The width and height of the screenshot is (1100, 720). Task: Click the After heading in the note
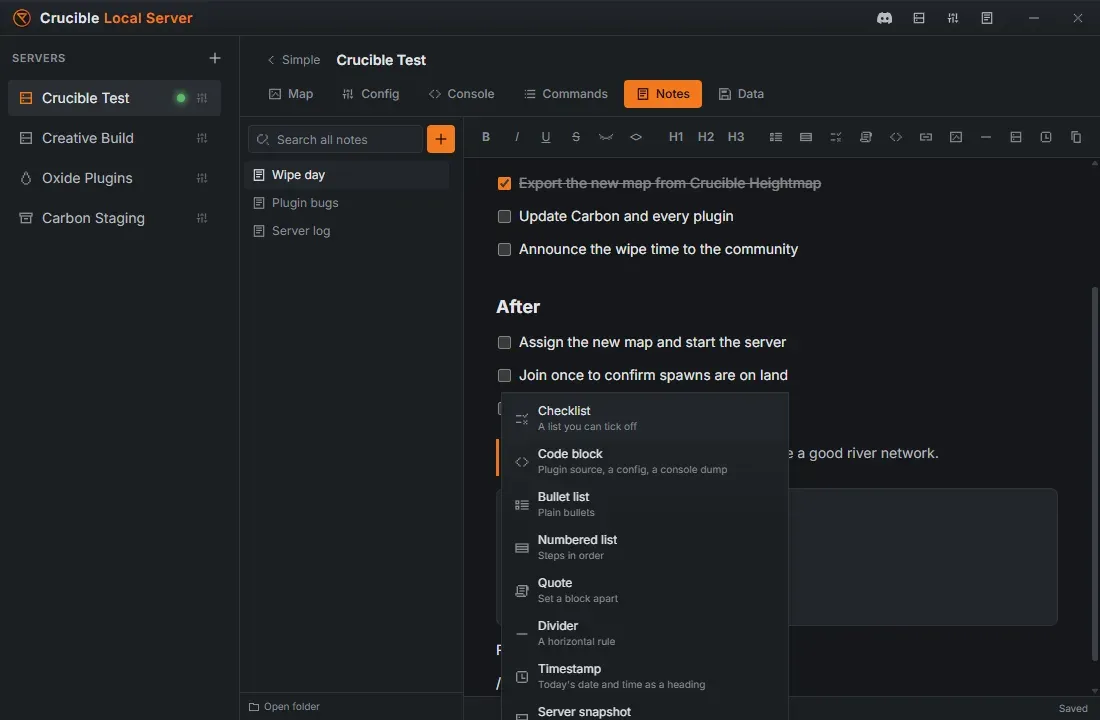point(518,307)
